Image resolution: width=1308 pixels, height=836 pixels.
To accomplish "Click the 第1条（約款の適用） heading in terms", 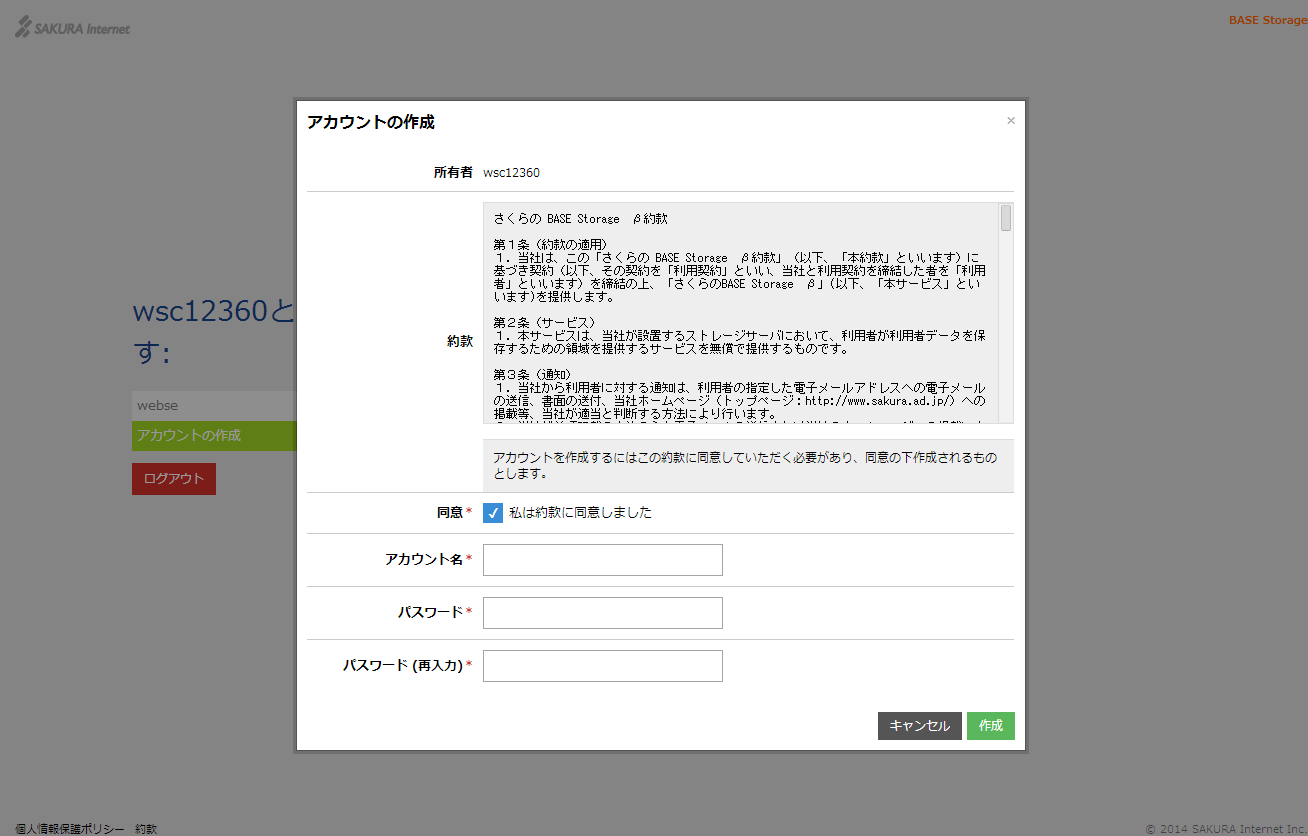I will coord(550,245).
